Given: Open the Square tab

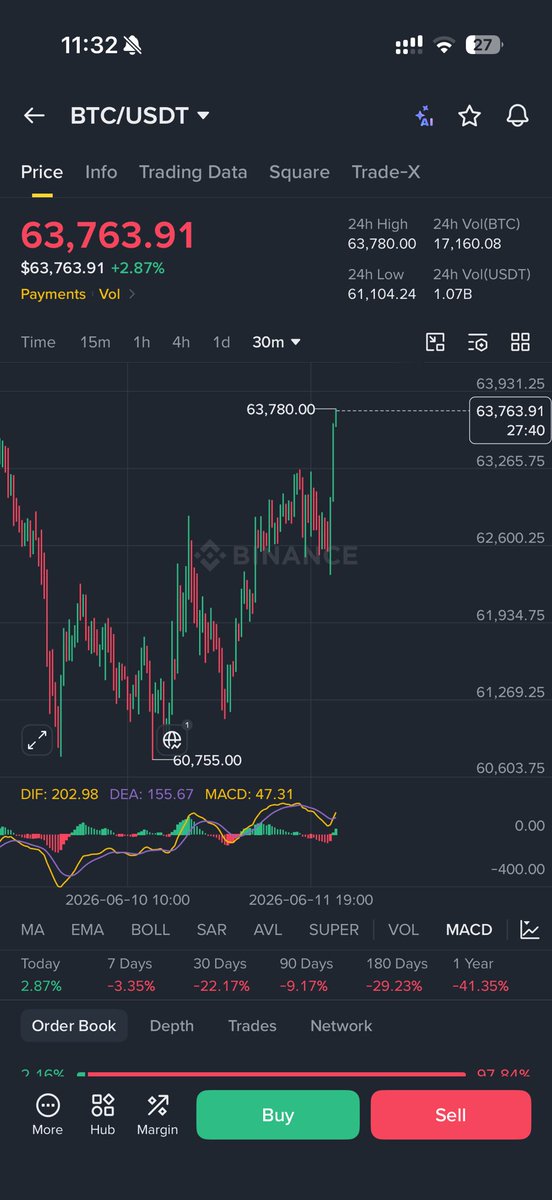Looking at the screenshot, I should (299, 172).
